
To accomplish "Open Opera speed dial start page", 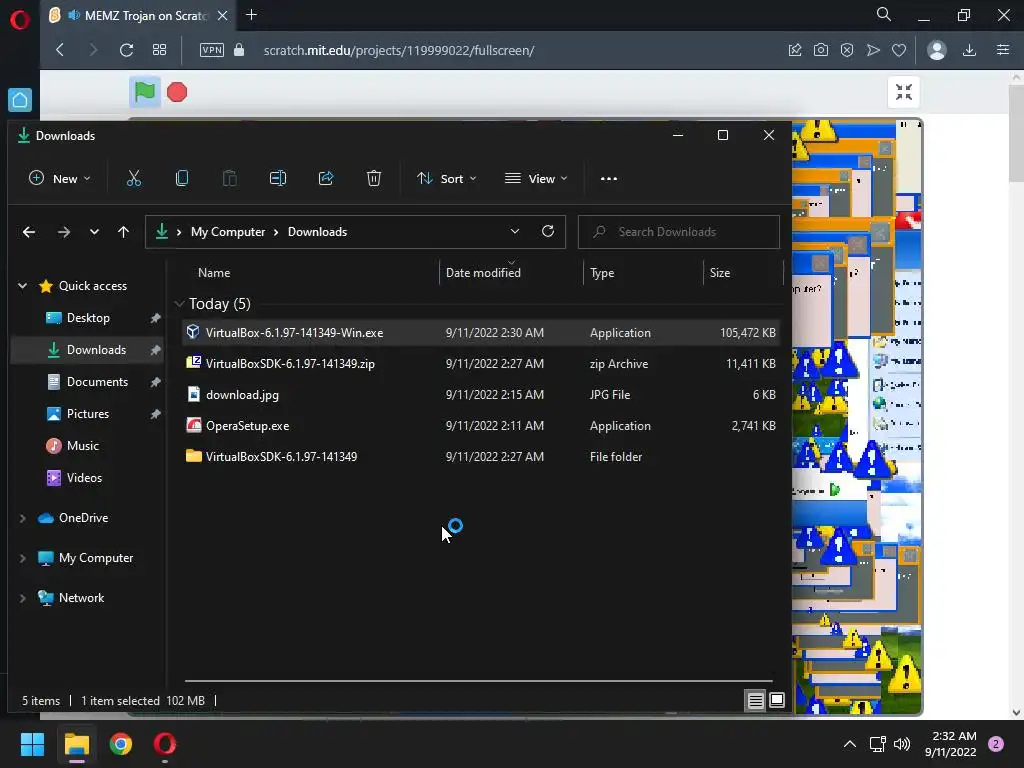I will pyautogui.click(x=159, y=50).
